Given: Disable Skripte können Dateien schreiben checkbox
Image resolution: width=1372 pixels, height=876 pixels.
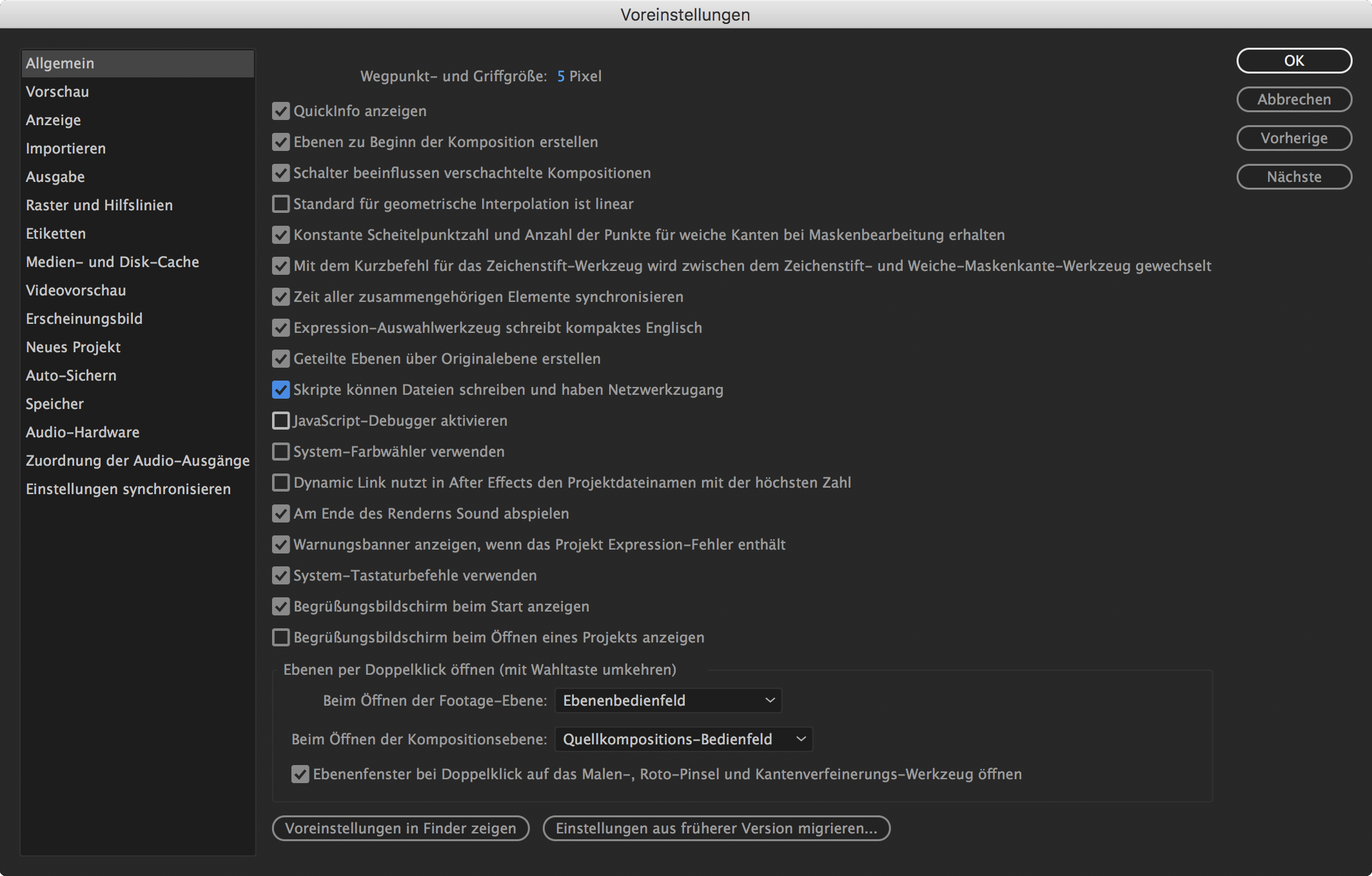Looking at the screenshot, I should [x=280, y=390].
